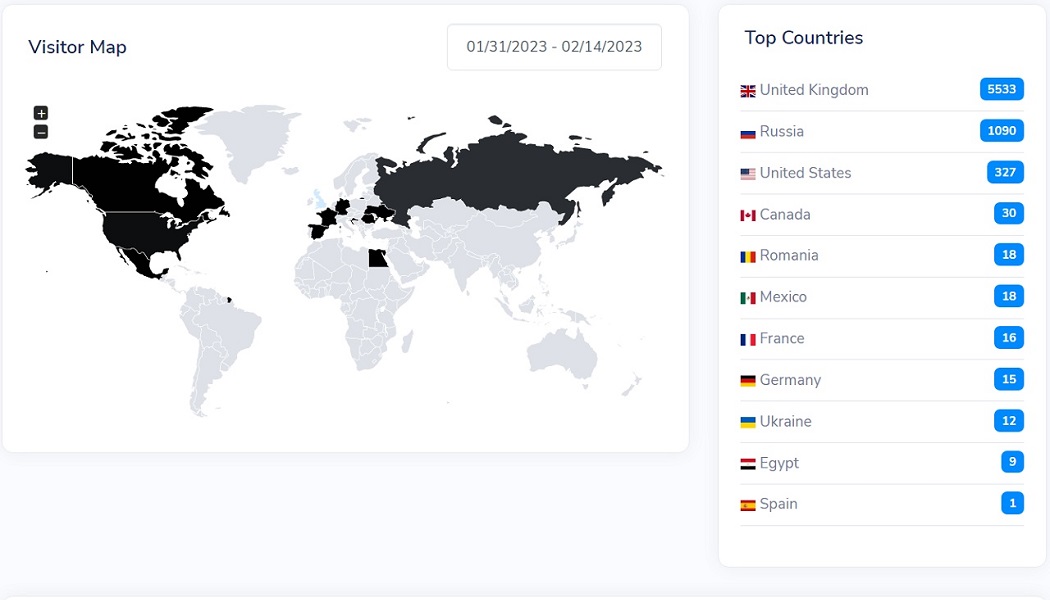Click the United Kingdom flag icon
The height and width of the screenshot is (600, 1050).
pyautogui.click(x=748, y=91)
